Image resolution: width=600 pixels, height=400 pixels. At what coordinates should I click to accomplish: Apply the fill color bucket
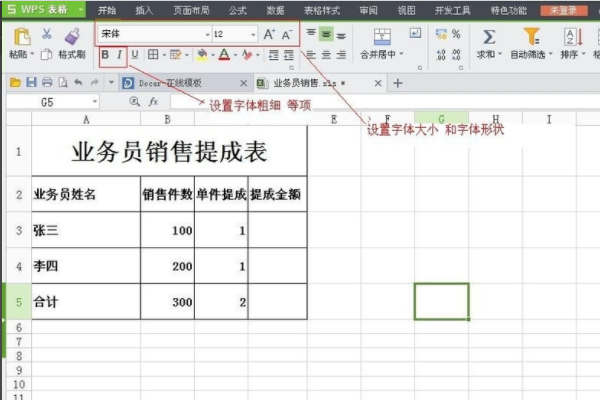point(202,55)
